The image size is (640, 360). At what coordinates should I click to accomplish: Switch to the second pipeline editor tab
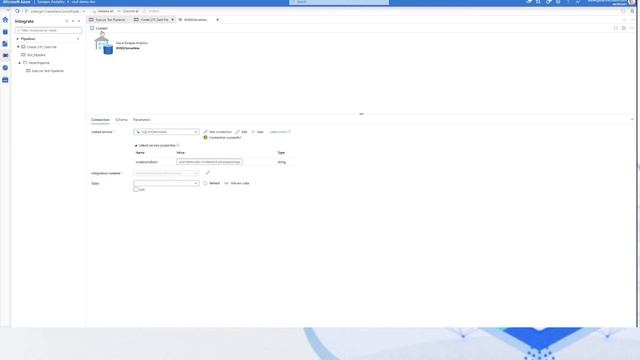(x=152, y=20)
